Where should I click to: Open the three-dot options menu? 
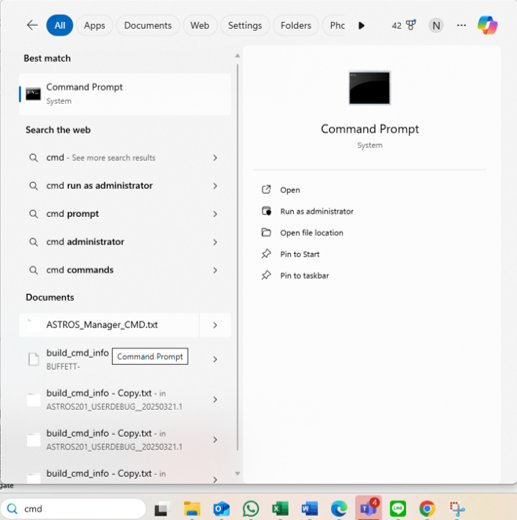click(x=461, y=25)
